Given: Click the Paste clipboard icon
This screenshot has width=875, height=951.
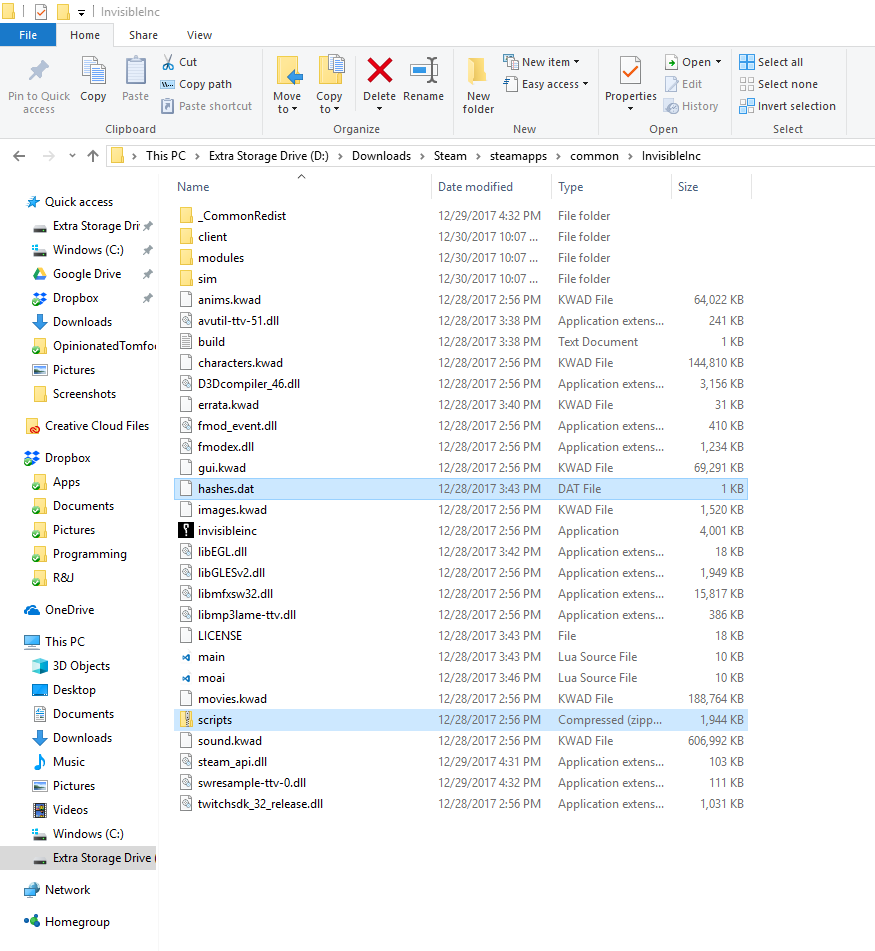Looking at the screenshot, I should click(135, 71).
